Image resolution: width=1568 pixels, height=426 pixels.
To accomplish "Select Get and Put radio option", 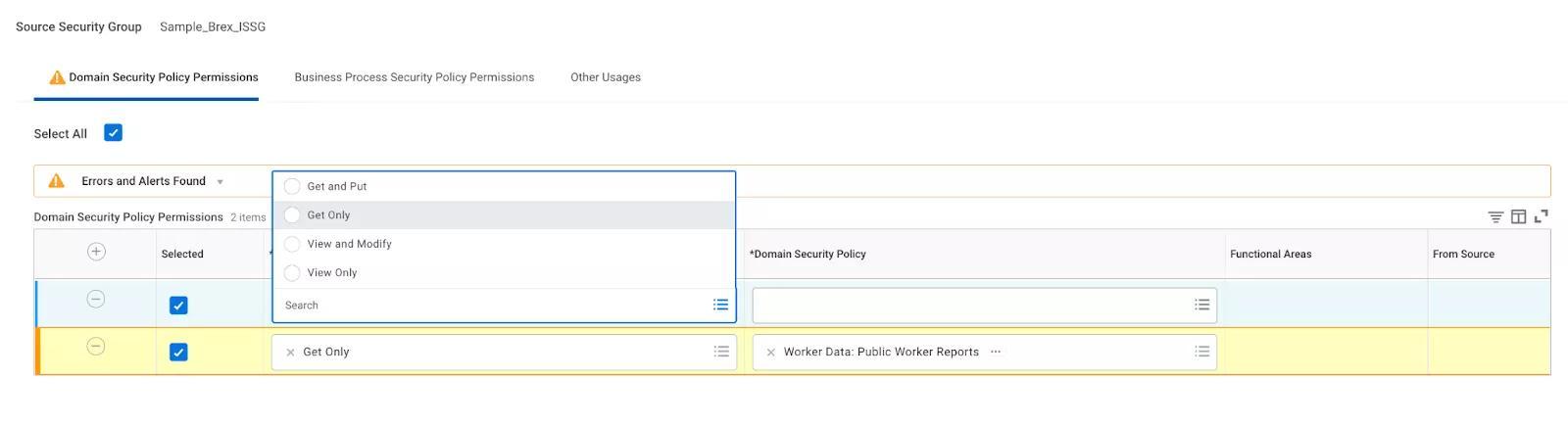I will pyautogui.click(x=292, y=186).
